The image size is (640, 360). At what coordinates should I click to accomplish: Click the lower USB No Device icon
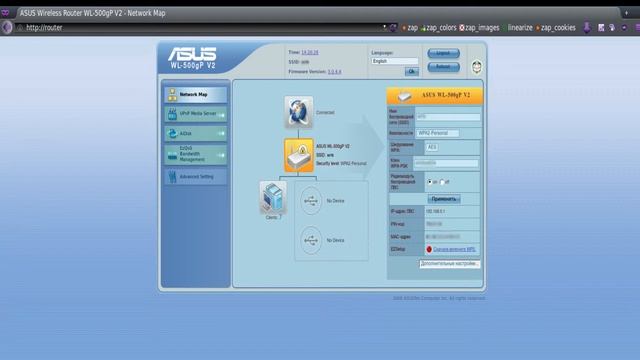click(x=311, y=240)
